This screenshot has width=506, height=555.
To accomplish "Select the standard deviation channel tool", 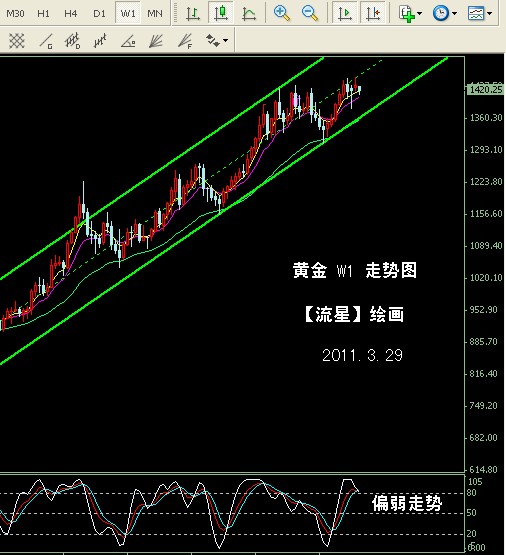I will (x=73, y=41).
